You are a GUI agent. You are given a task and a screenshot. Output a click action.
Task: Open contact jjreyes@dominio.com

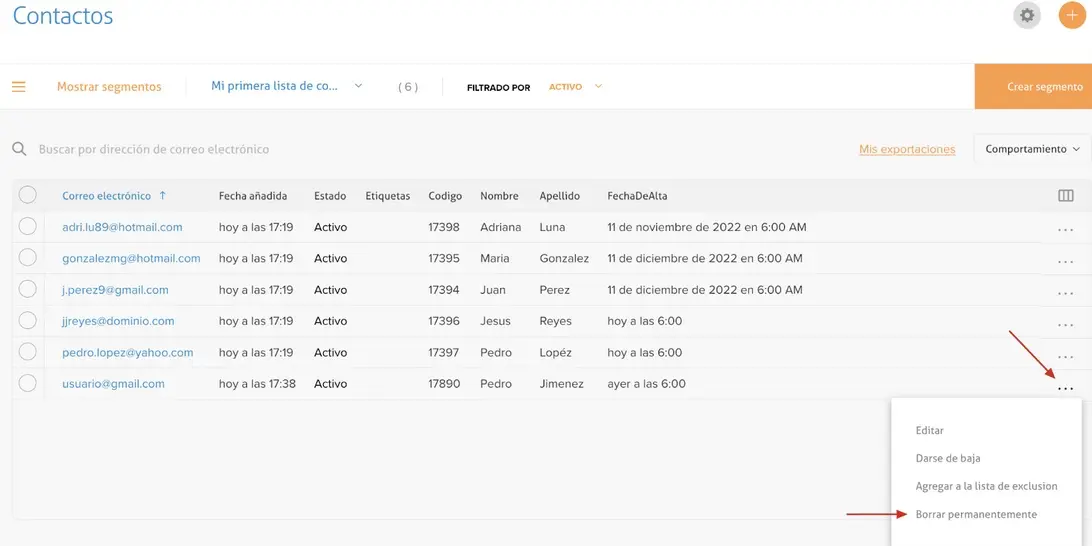coord(118,321)
